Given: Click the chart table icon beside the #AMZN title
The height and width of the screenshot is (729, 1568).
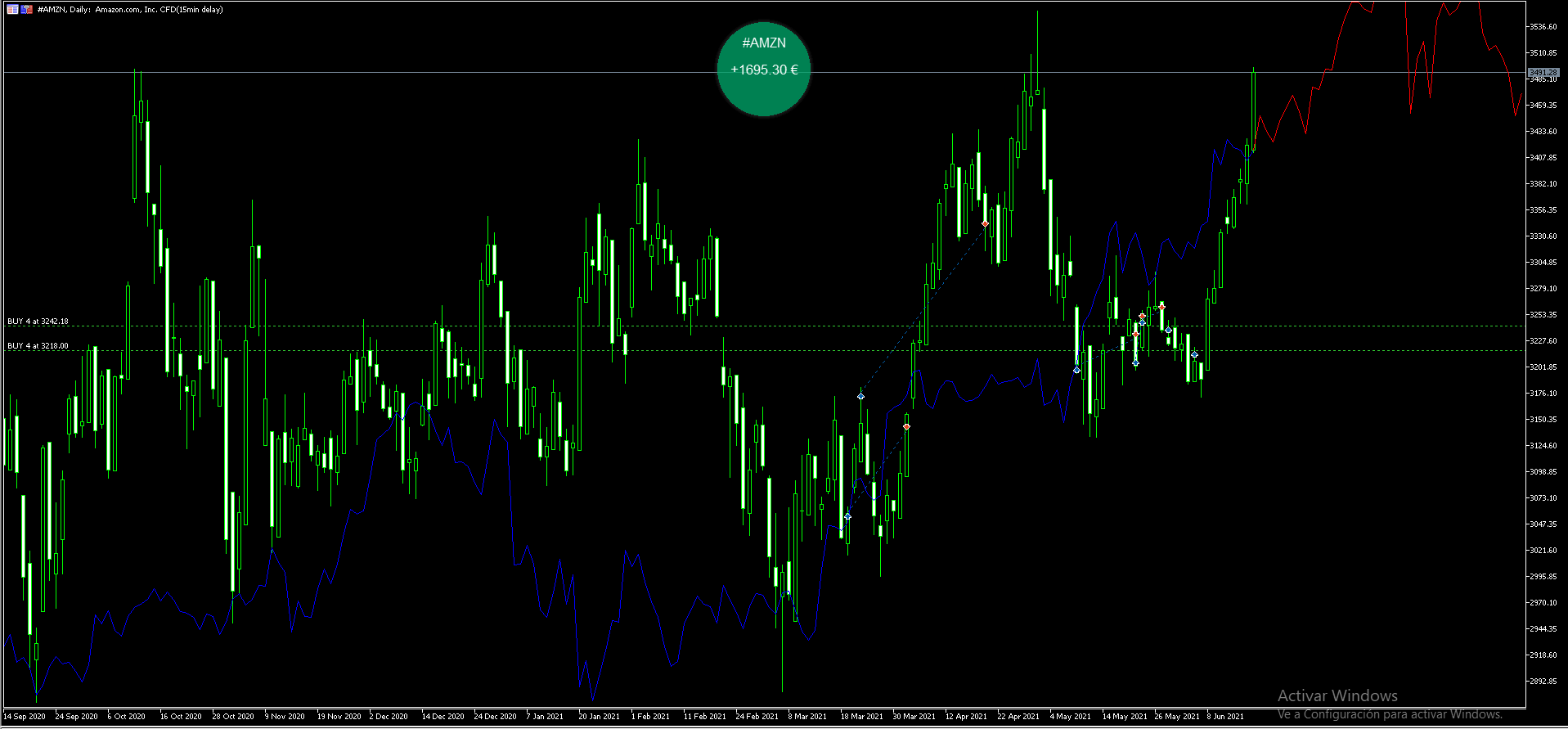Looking at the screenshot, I should (x=12, y=10).
